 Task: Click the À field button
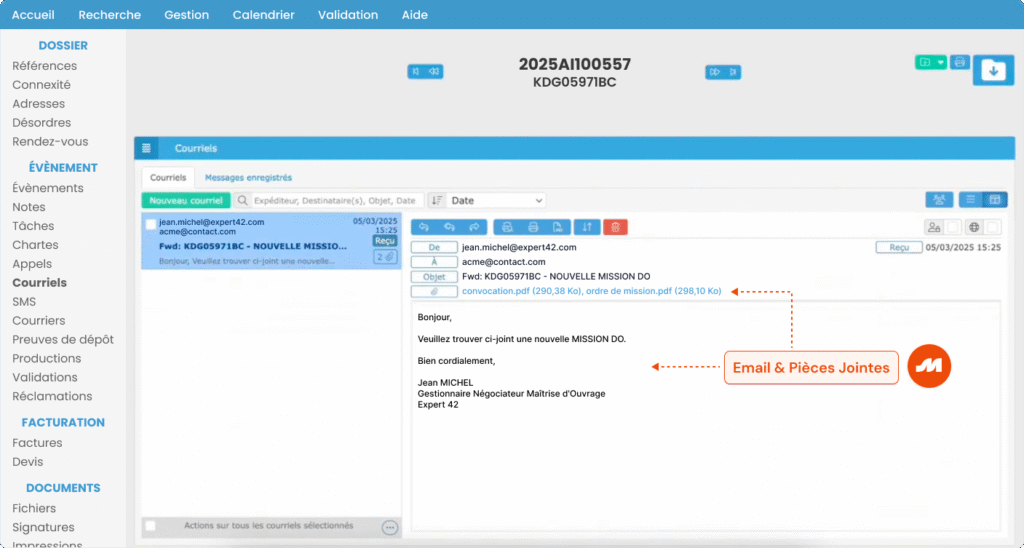[434, 262]
